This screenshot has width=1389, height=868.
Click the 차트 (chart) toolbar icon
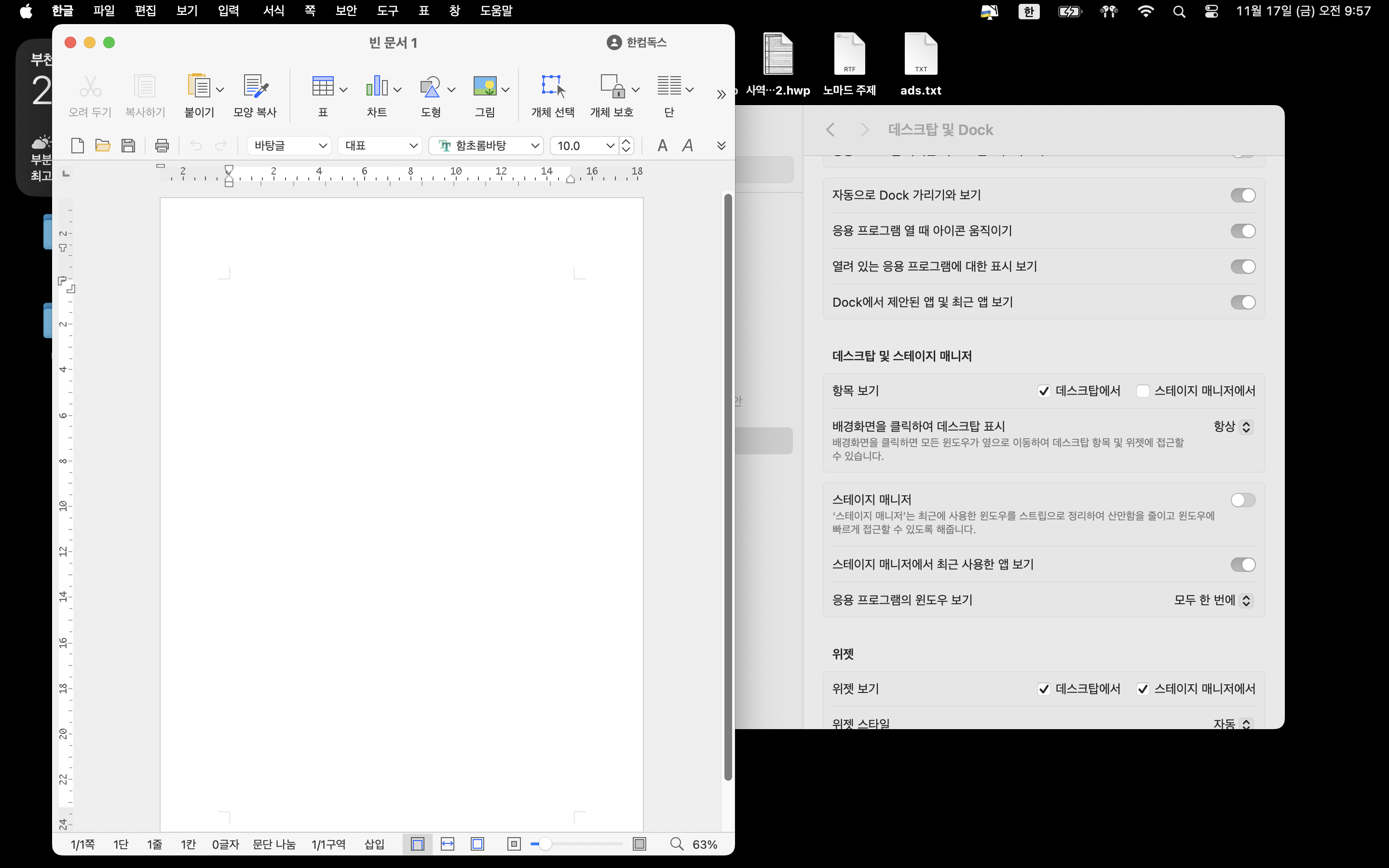click(377, 87)
